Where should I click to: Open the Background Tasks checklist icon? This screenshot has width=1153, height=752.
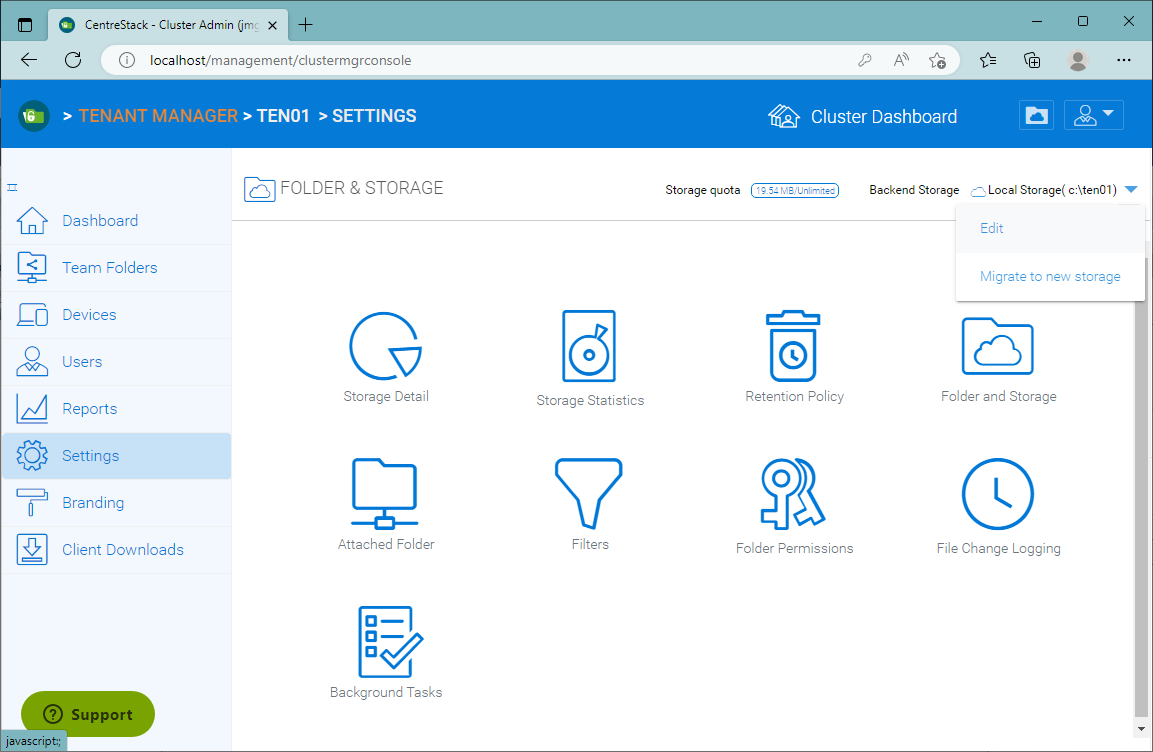[390, 642]
